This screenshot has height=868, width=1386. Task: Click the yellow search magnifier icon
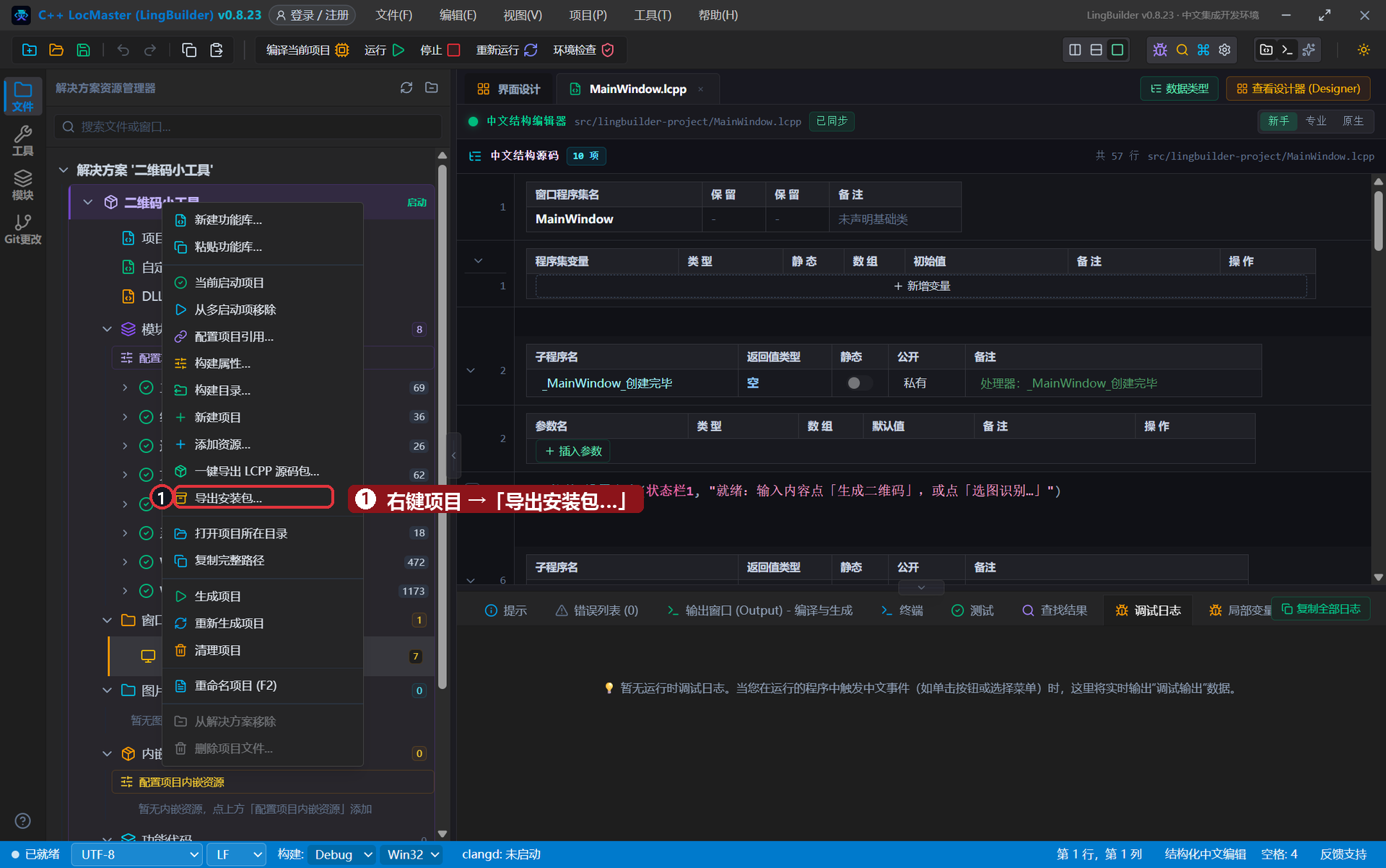coord(1182,50)
